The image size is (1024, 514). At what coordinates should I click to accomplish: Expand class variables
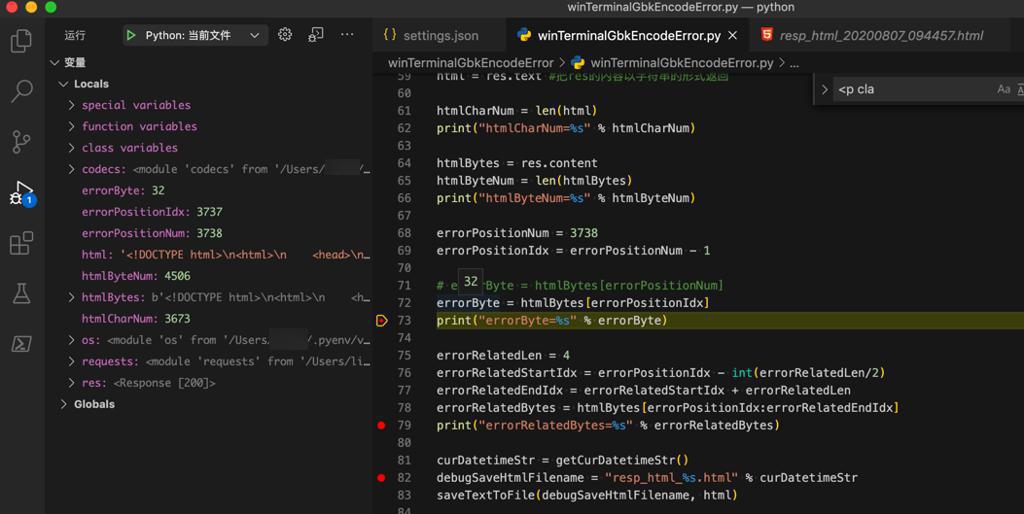(71, 148)
